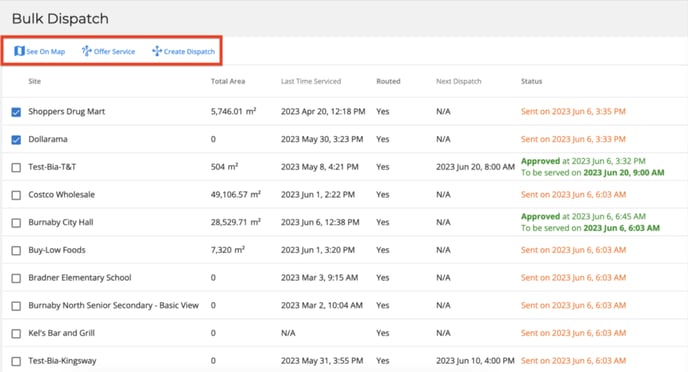The image size is (688, 372).
Task: Check the Test-Bia-Kingsway checkbox
Action: pyautogui.click(x=16, y=361)
